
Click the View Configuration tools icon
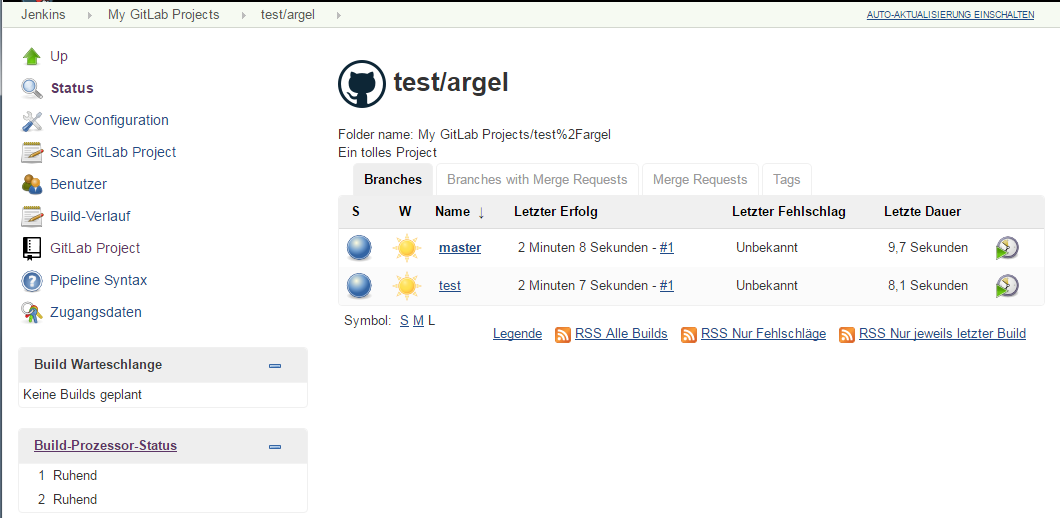click(x=32, y=120)
